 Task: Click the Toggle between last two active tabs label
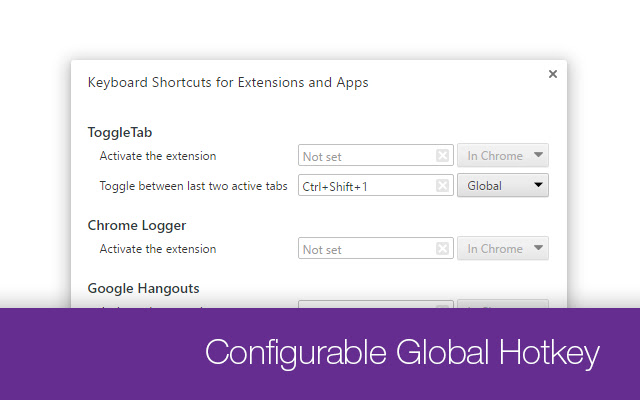pos(193,186)
